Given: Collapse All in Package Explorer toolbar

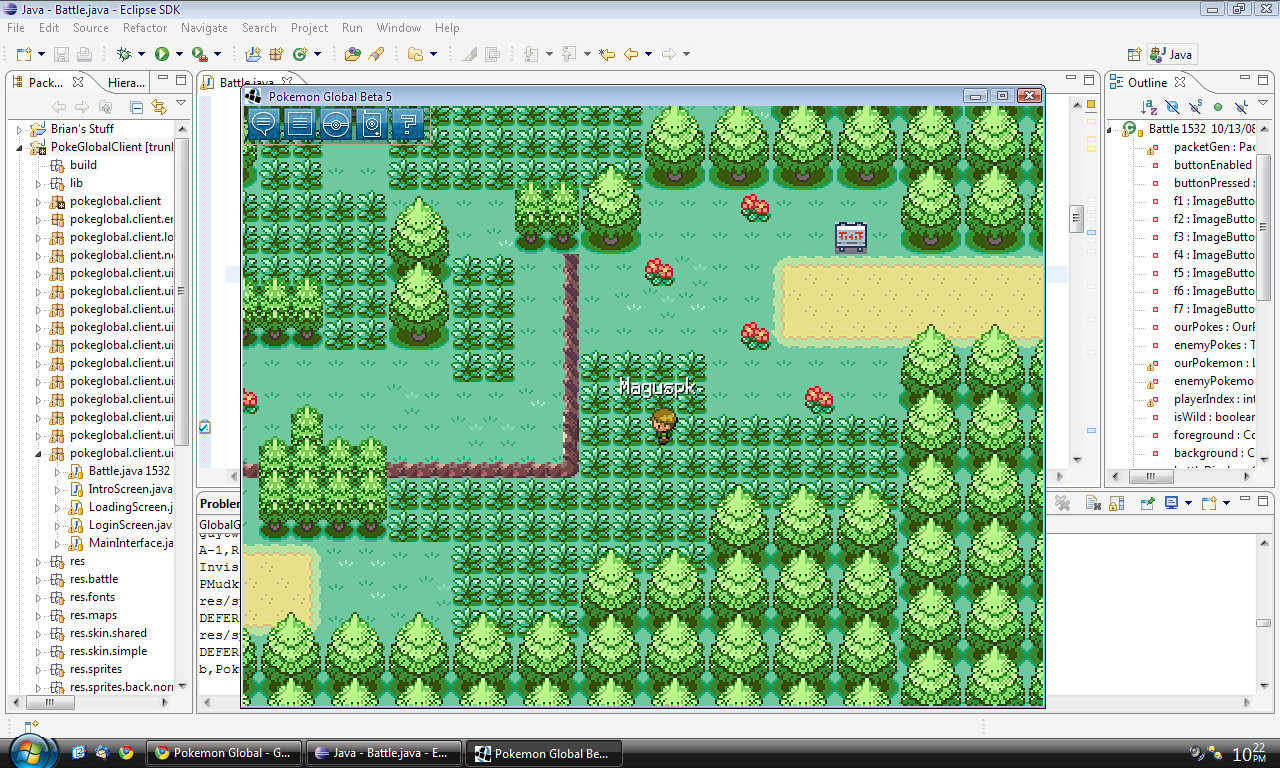Looking at the screenshot, I should 137,107.
